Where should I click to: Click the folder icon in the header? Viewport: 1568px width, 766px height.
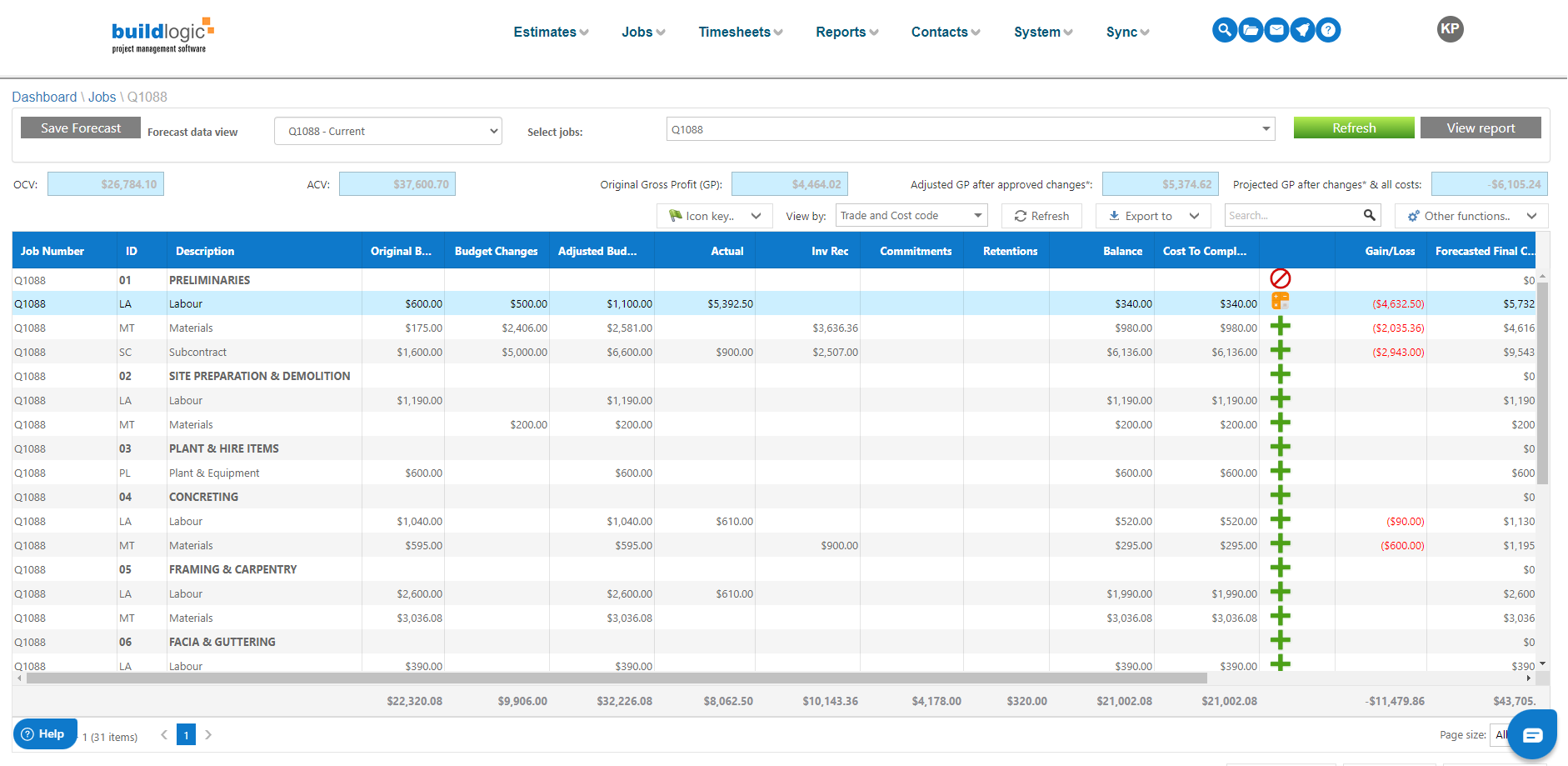coord(1251,29)
